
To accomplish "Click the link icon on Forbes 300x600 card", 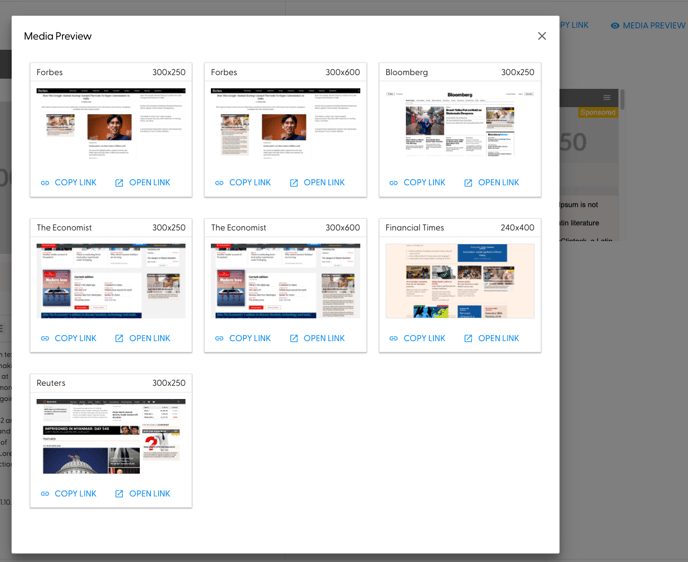I will 219,183.
